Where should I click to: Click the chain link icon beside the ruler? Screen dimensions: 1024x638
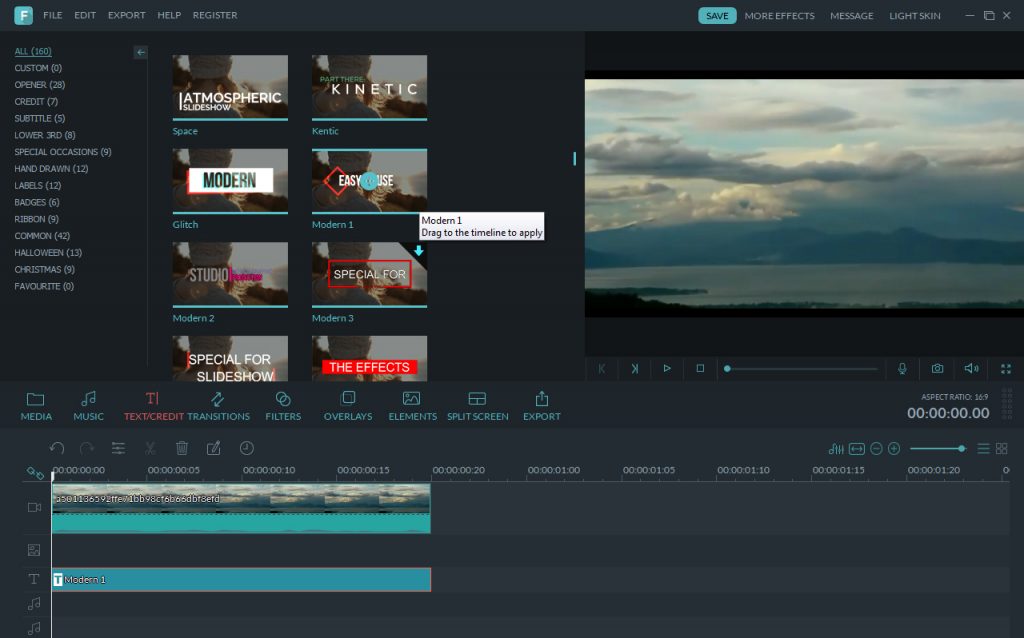pos(35,473)
